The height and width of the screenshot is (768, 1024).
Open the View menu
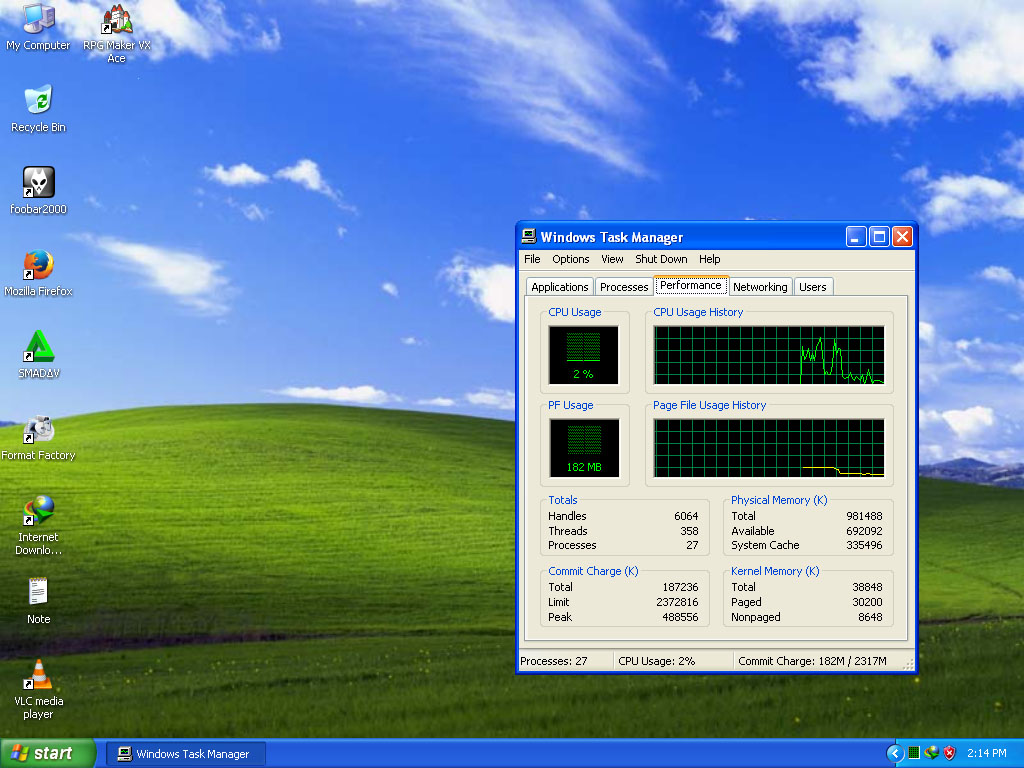coord(612,259)
